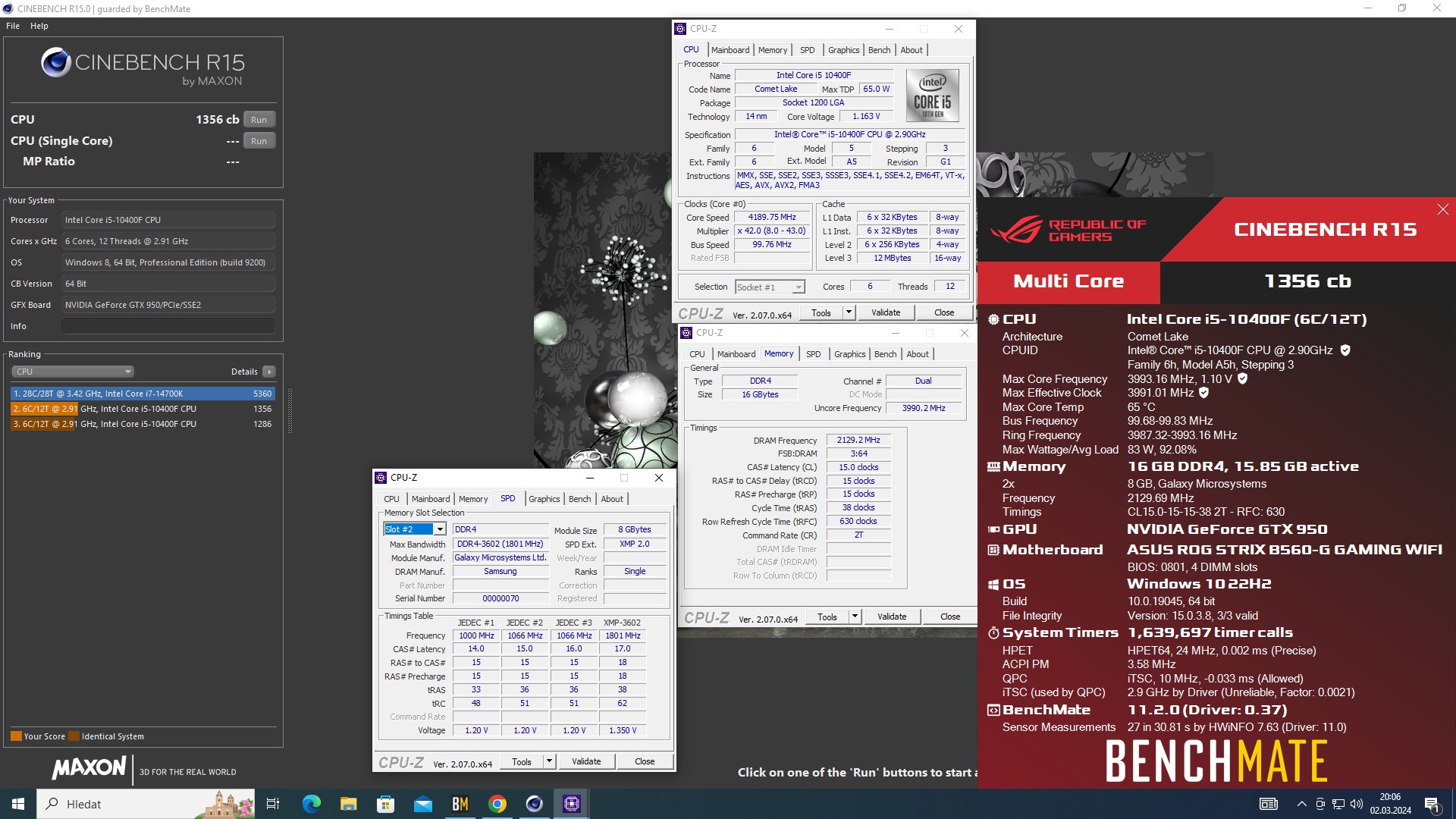
Task: Click Validate in CPU-Z SPD window
Action: tap(586, 761)
